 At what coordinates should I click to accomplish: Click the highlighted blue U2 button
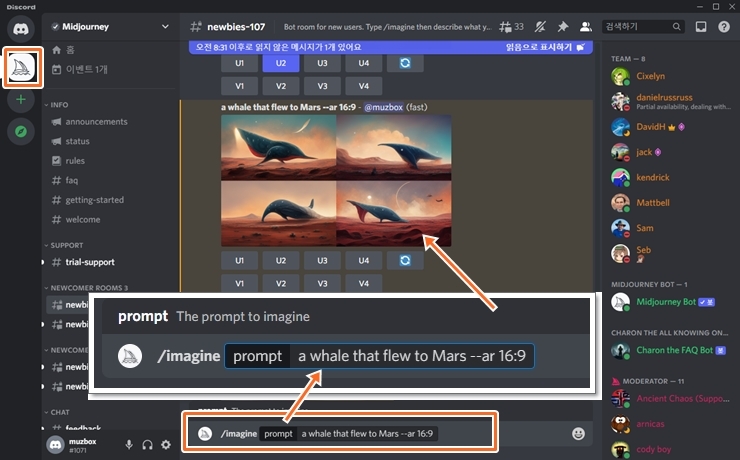pyautogui.click(x=281, y=63)
